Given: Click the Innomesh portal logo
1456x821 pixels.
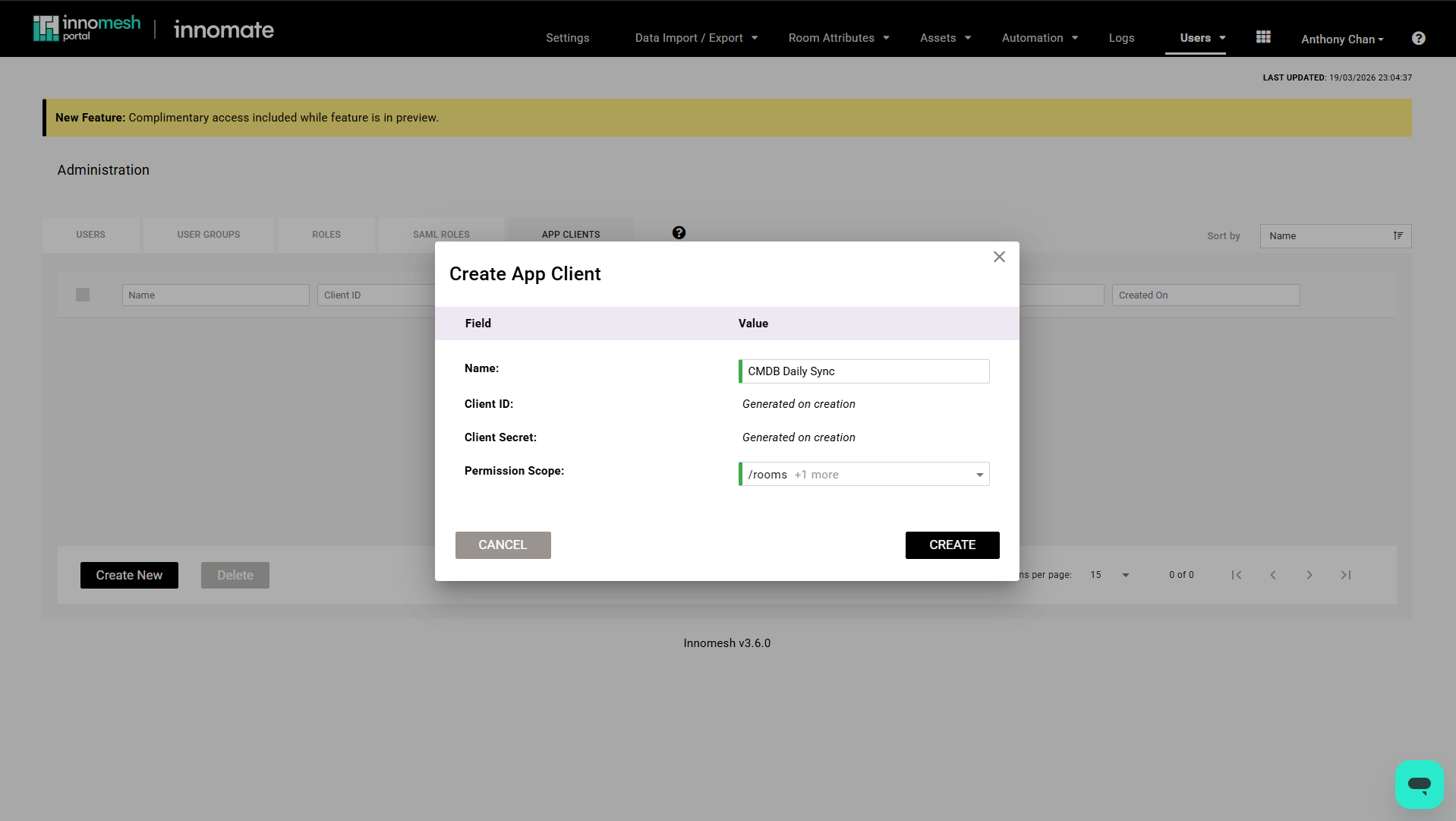Looking at the screenshot, I should click(87, 29).
